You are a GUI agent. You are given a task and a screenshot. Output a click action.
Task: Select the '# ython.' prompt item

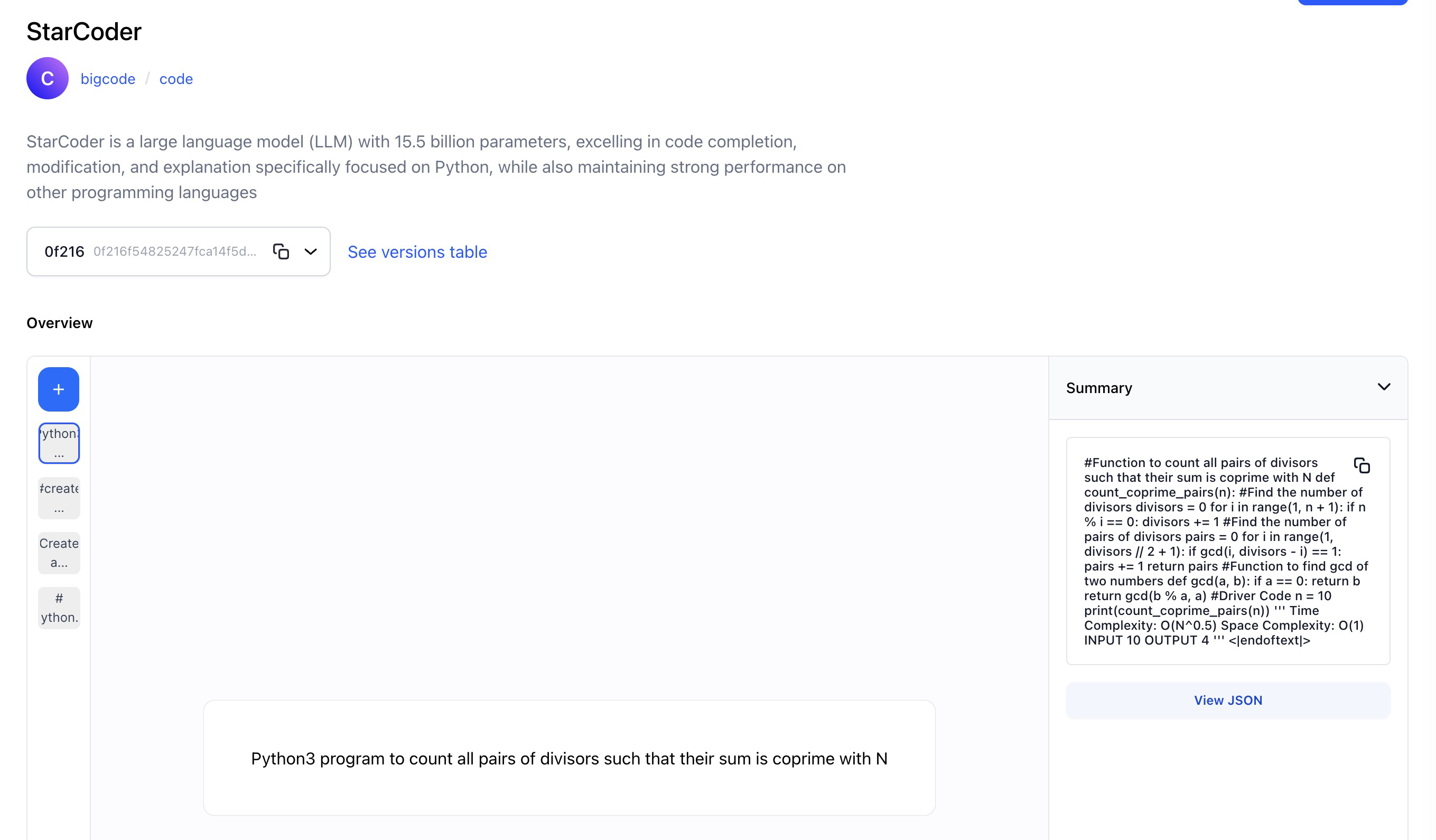click(x=59, y=608)
